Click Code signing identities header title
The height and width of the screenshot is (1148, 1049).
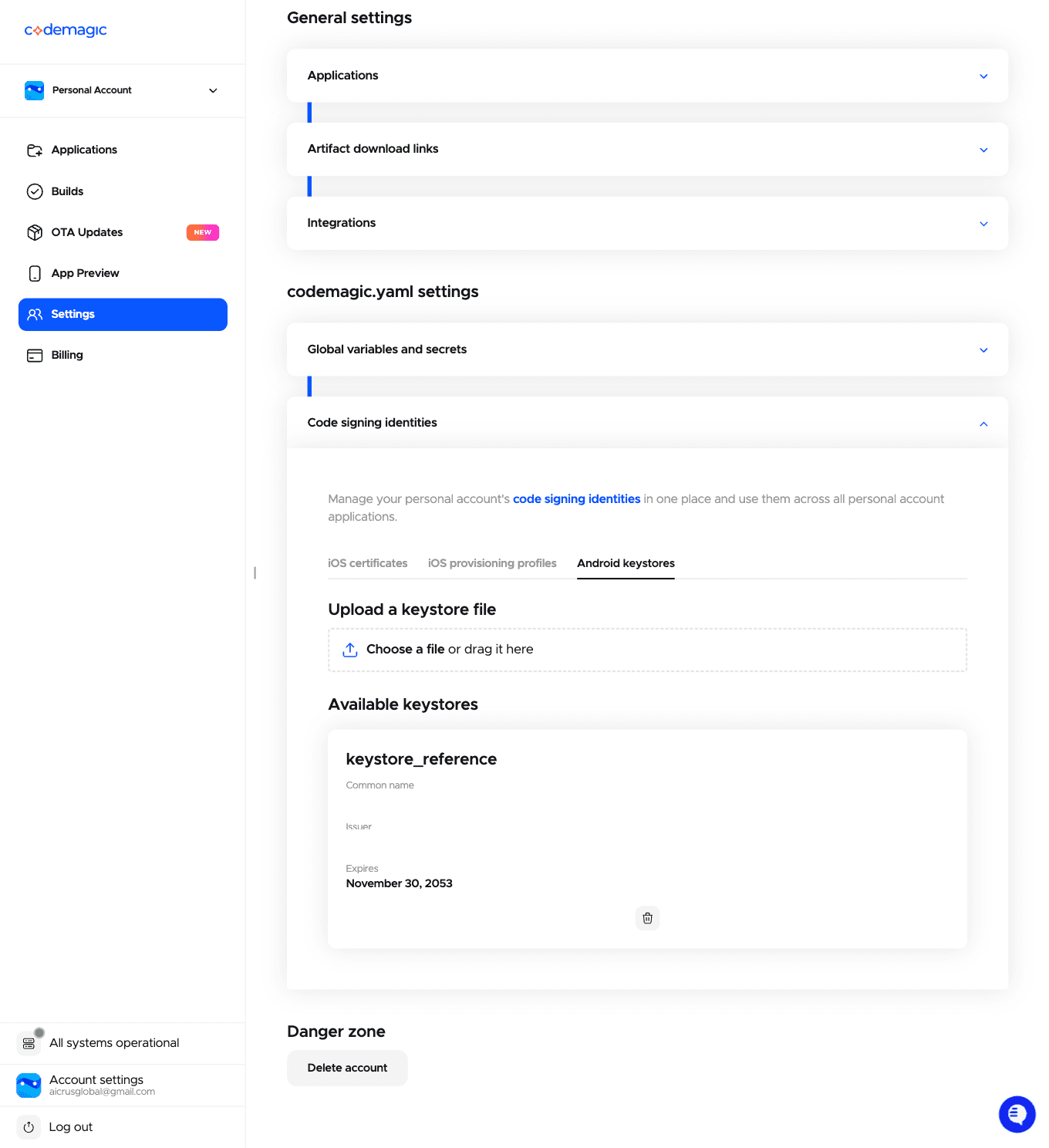click(x=372, y=423)
